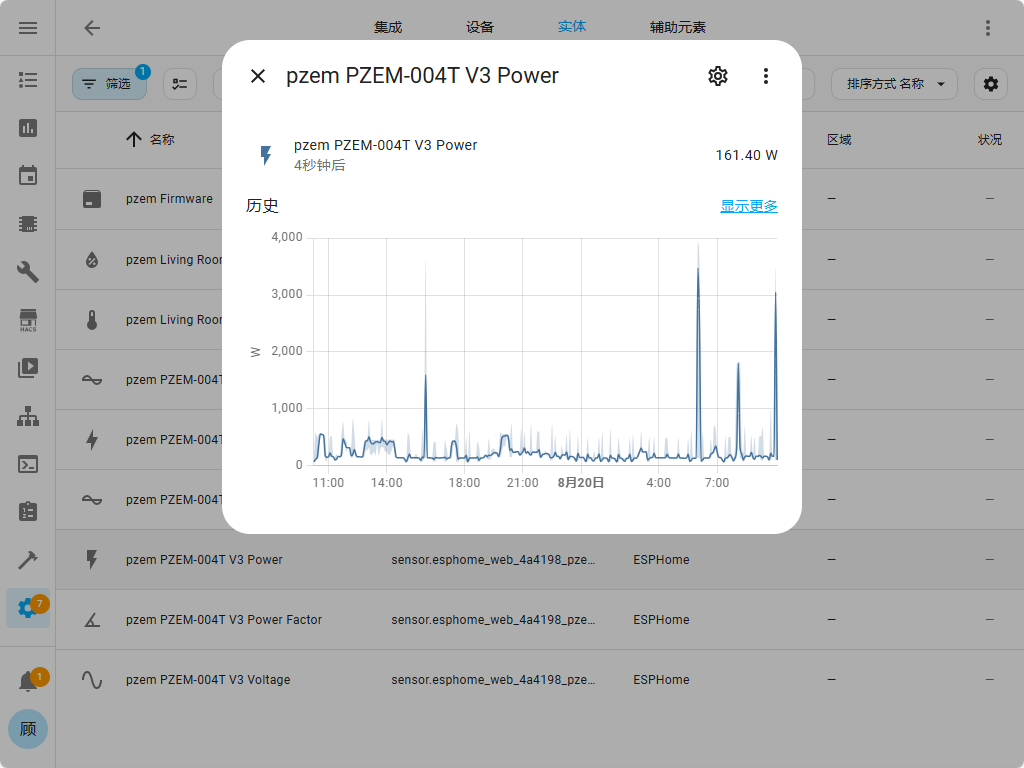Toggle the selection mode checklist button
This screenshot has height=768, width=1024.
coord(180,84)
